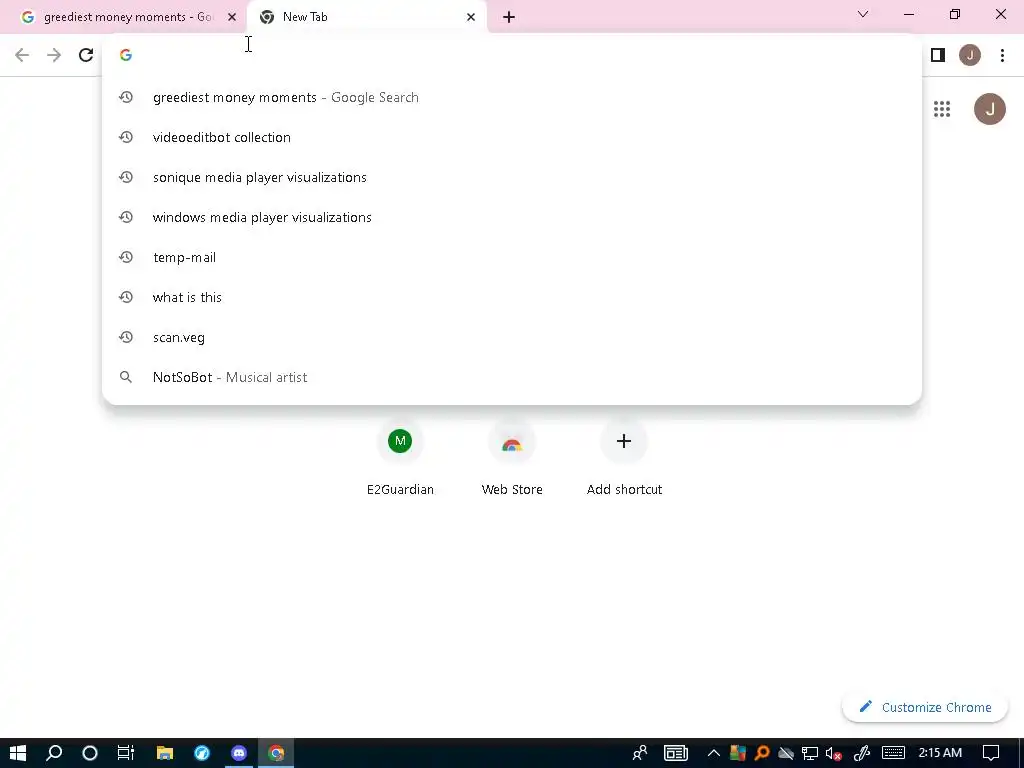Open Windows taskbar search
The width and height of the screenshot is (1024, 768).
coord(54,753)
